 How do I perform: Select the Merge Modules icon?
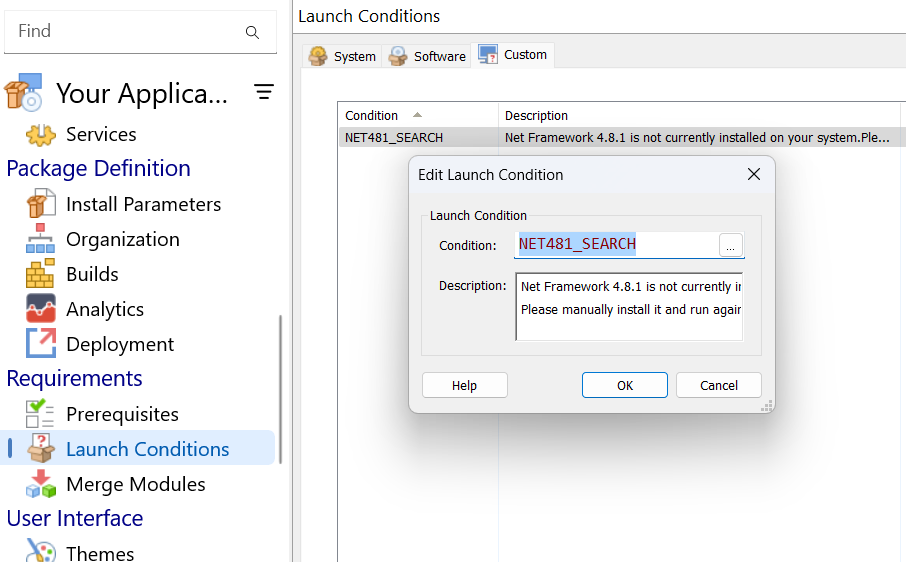41,484
